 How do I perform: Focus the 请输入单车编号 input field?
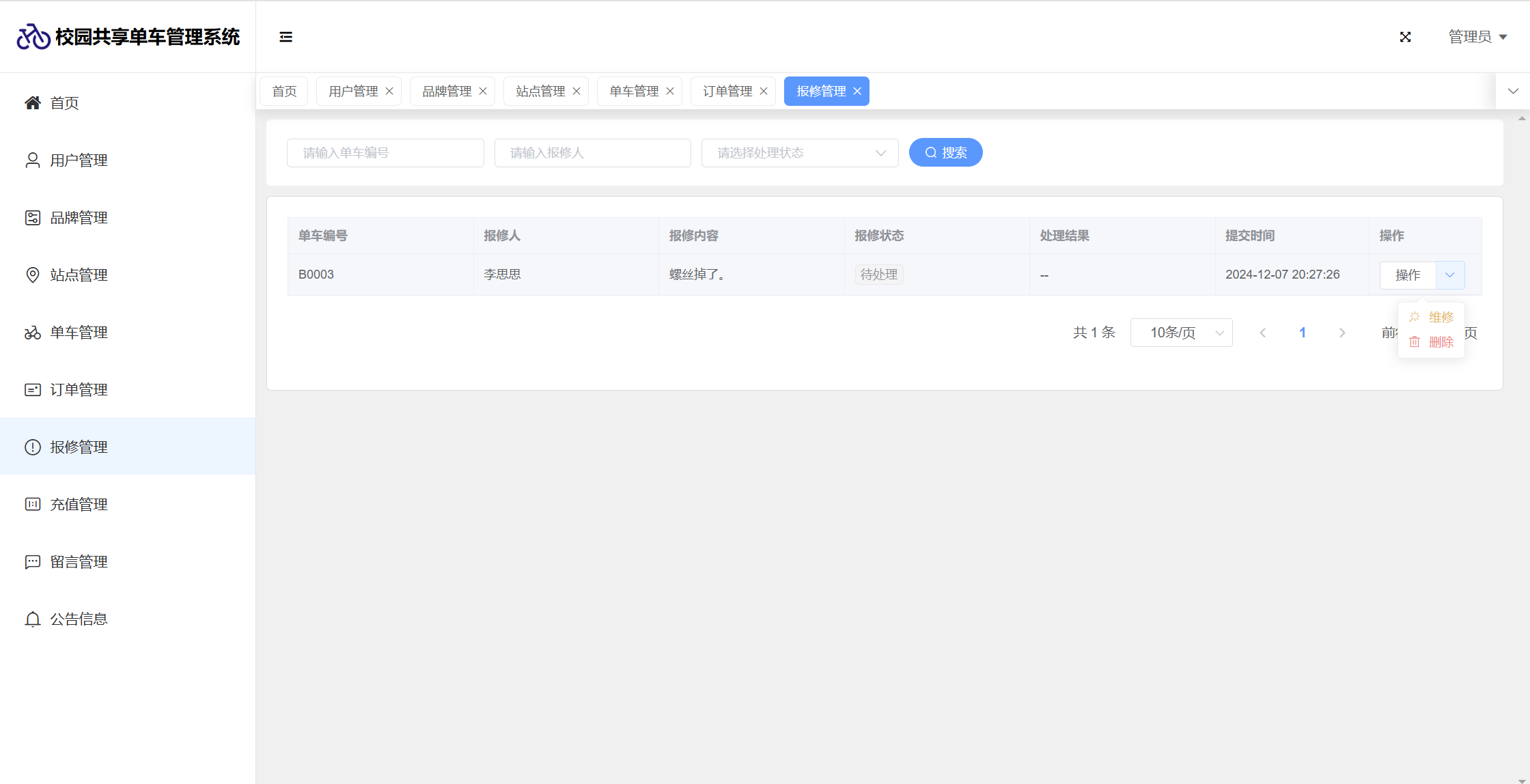(x=385, y=153)
